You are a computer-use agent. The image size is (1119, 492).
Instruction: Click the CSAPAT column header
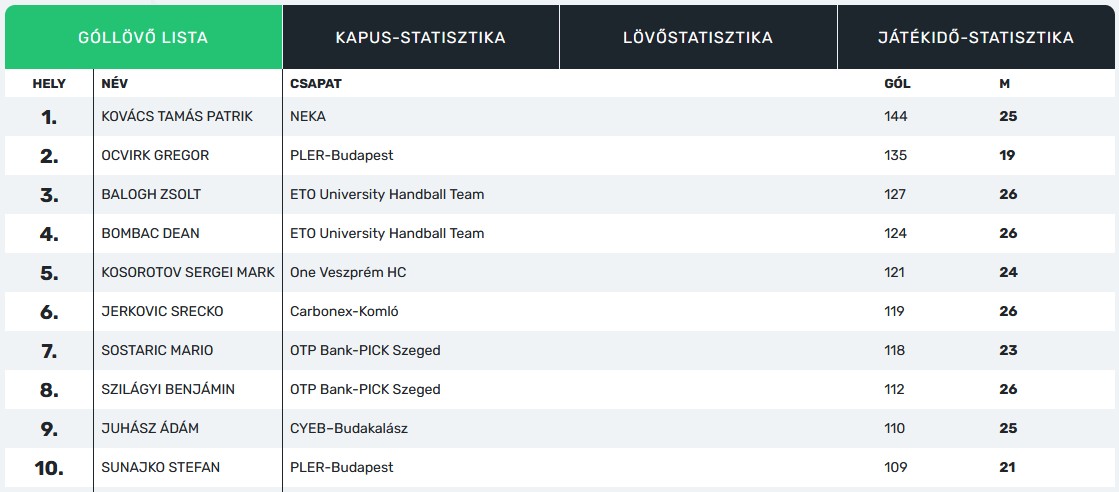pos(315,84)
